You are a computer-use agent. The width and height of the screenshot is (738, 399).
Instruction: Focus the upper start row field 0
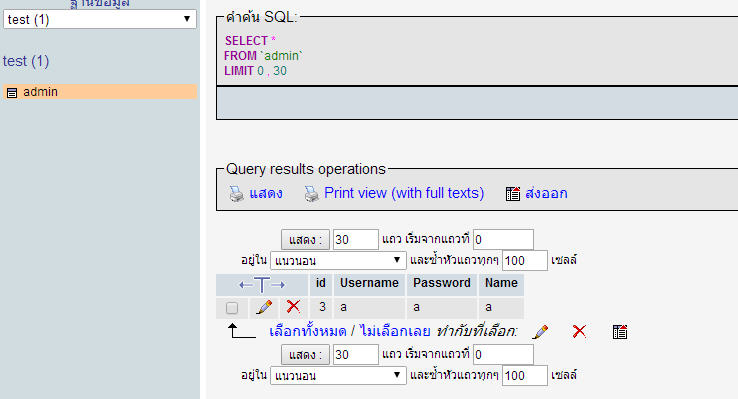coord(503,239)
